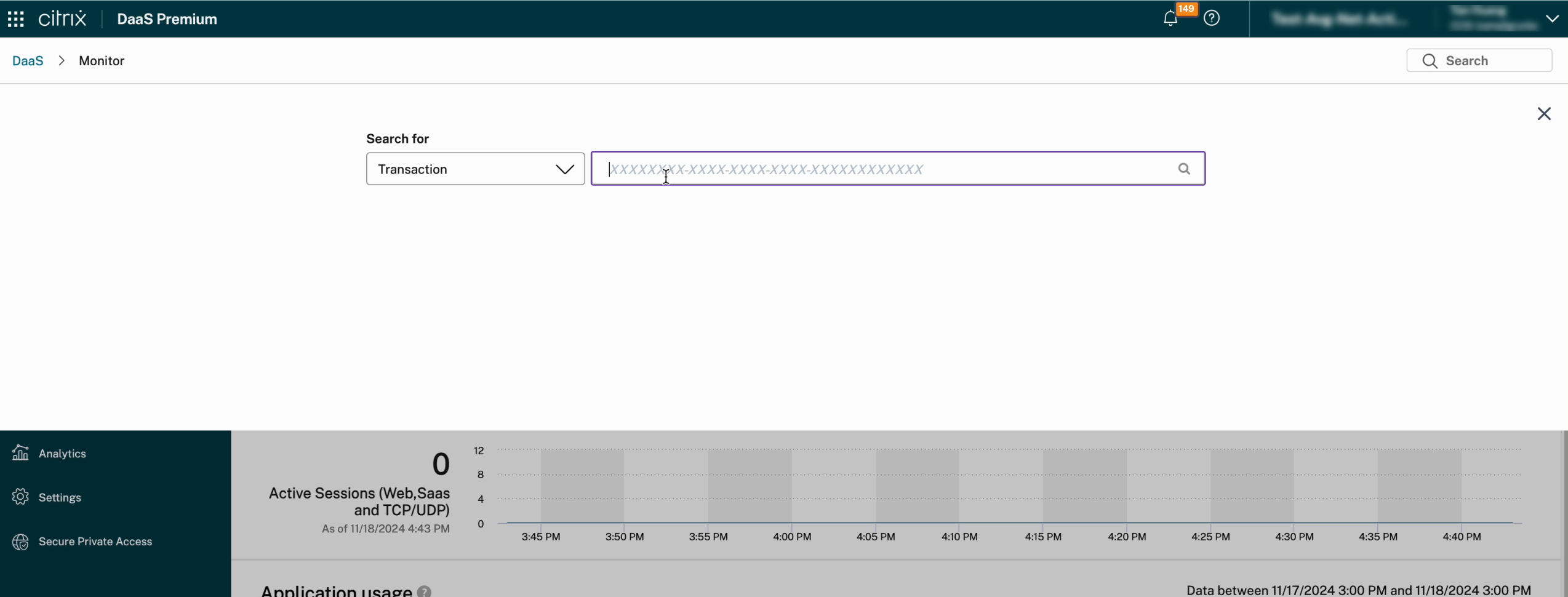Click the Application usage heading

336,591
